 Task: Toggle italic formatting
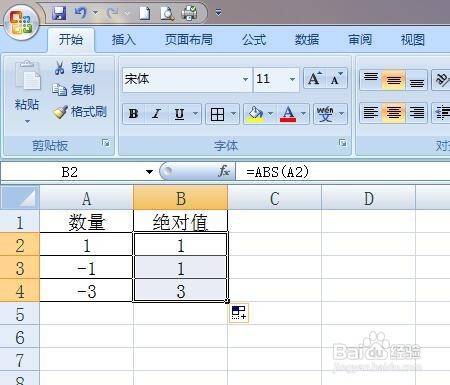(x=156, y=114)
